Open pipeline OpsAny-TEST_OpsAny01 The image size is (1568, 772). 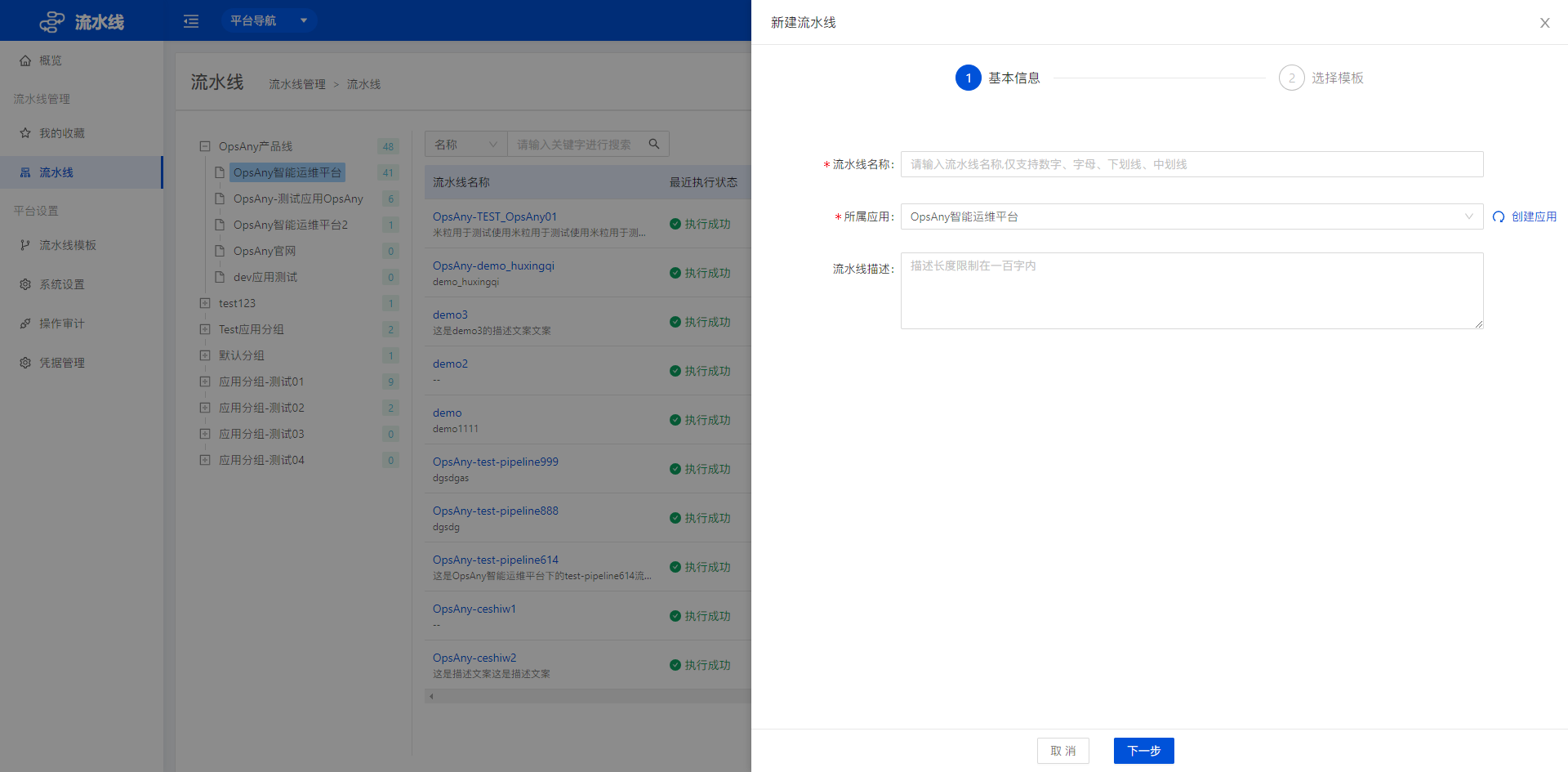point(495,216)
